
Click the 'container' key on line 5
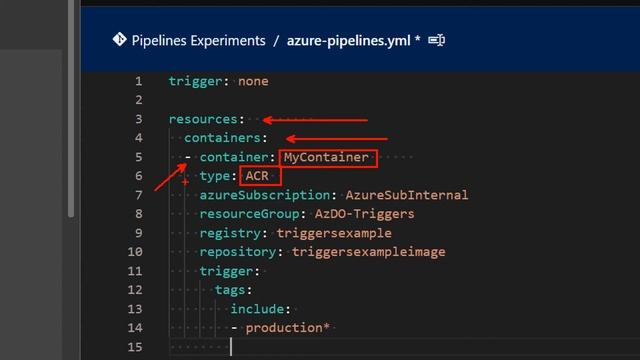pyautogui.click(x=234, y=157)
